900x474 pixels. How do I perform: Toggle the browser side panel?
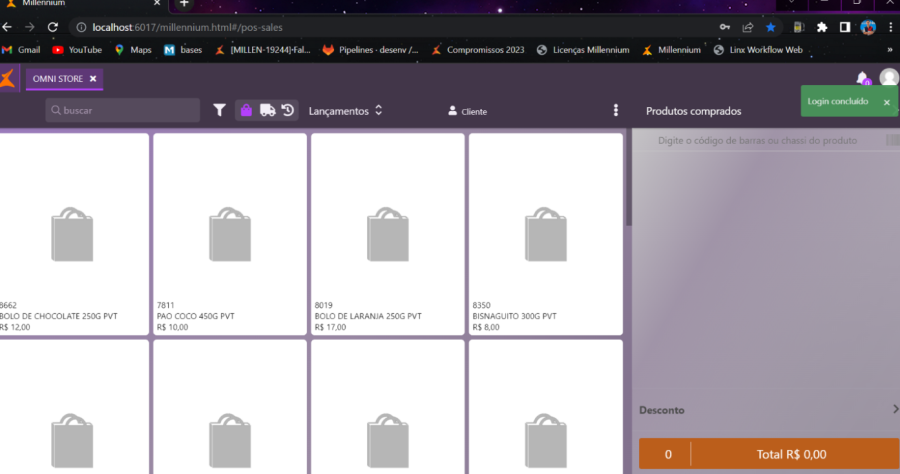click(845, 27)
